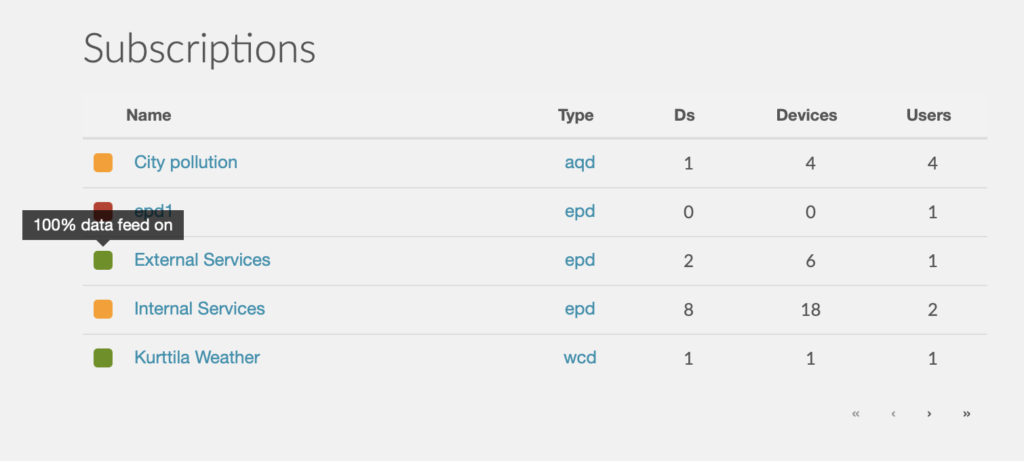Click the wcd type link

tap(580, 358)
